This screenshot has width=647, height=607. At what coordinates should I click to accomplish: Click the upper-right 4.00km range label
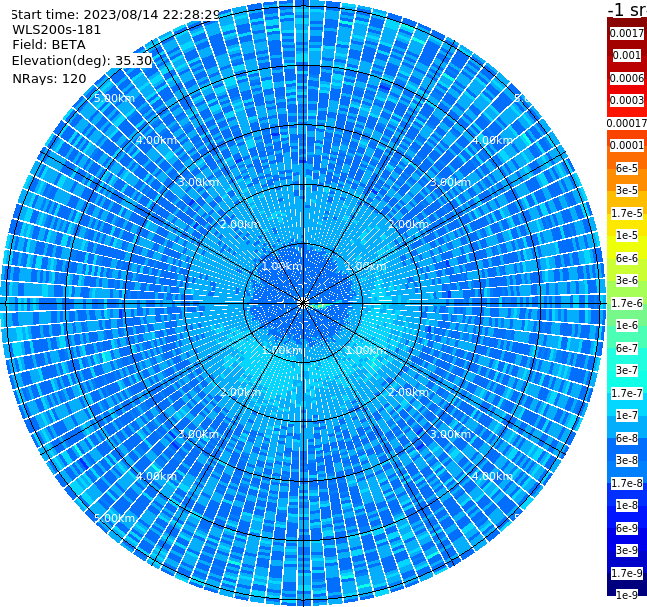click(493, 140)
